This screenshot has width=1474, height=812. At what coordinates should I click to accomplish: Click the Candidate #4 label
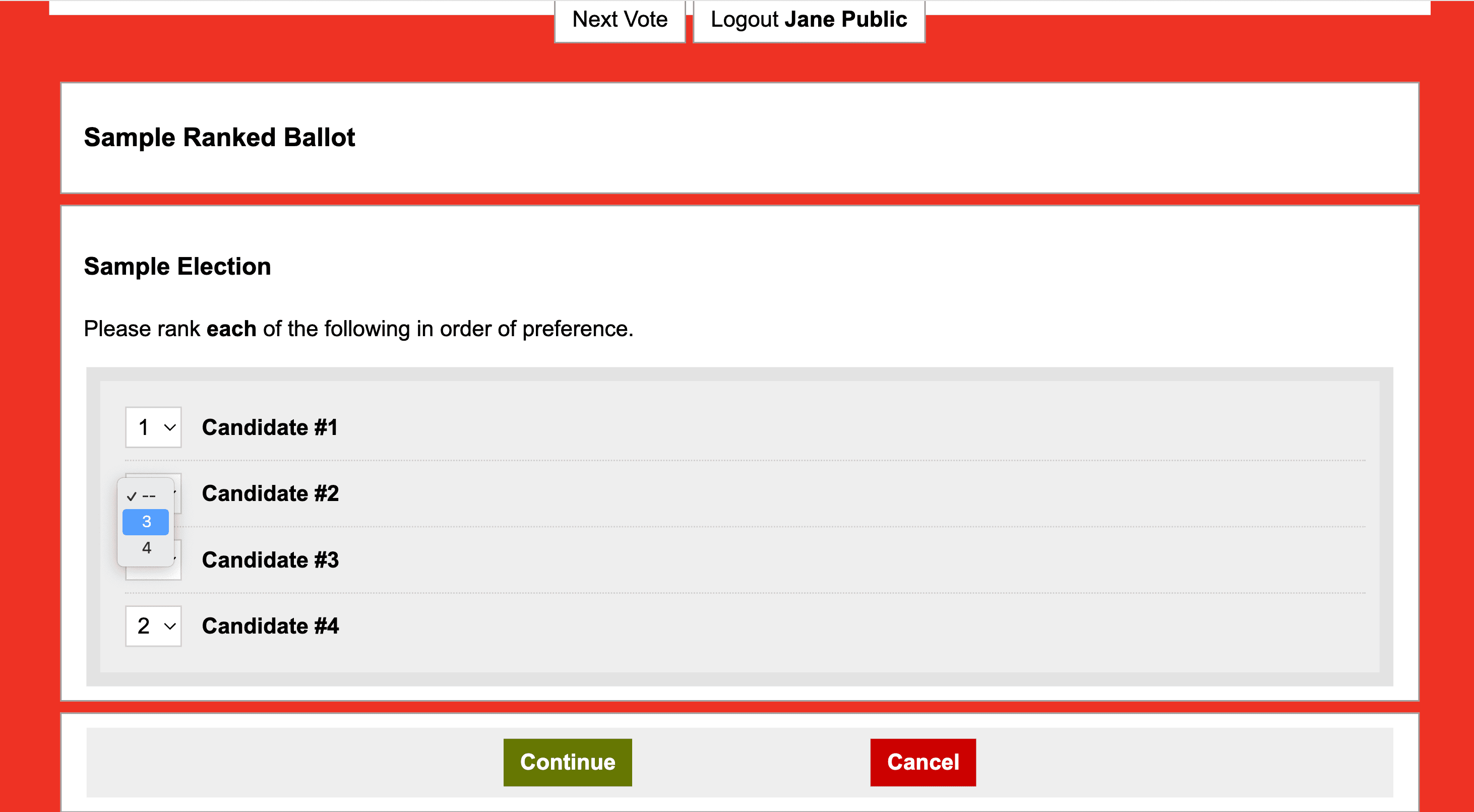tap(270, 626)
